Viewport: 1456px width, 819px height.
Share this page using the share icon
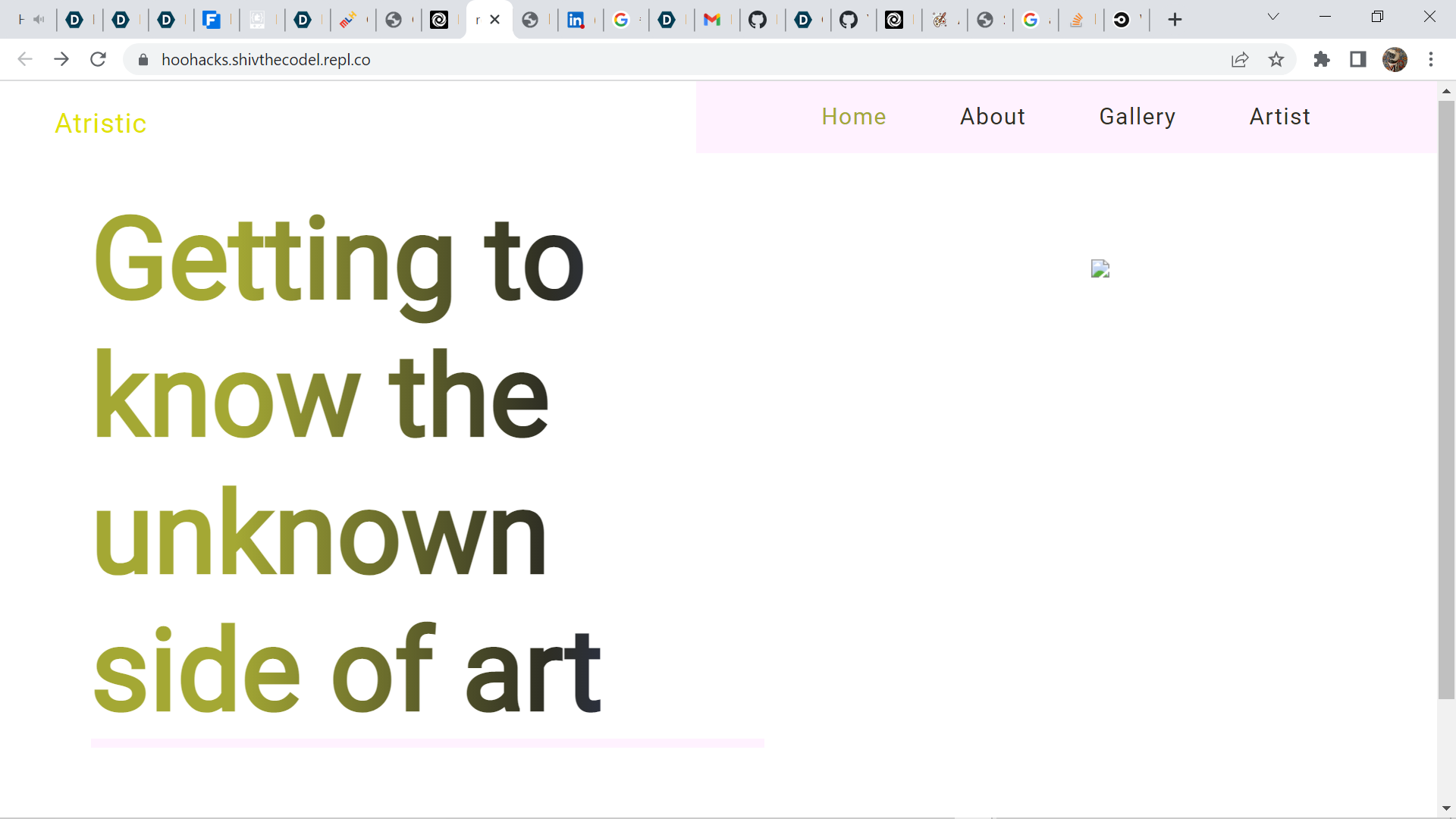pyautogui.click(x=1240, y=59)
